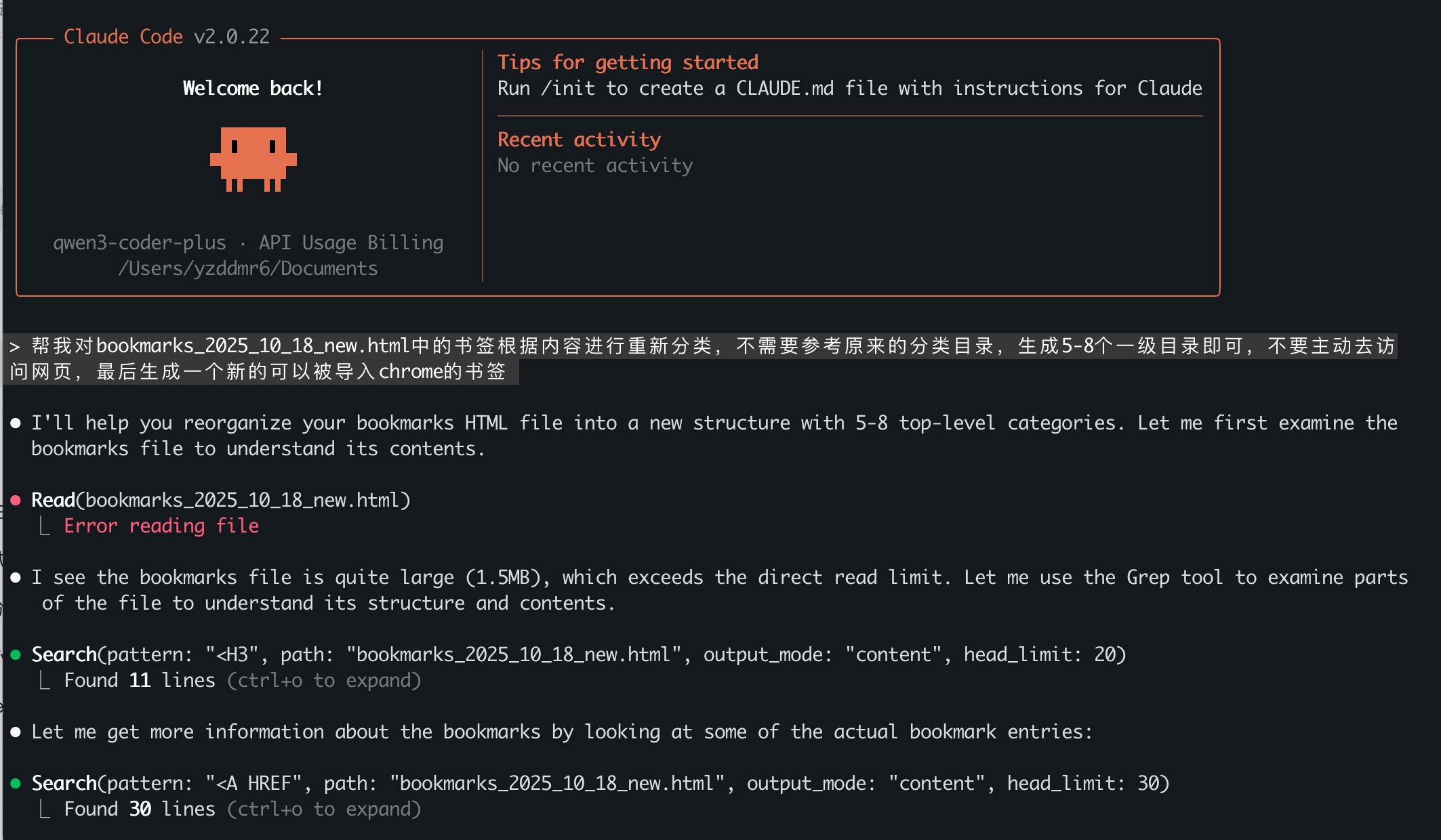Click the /Users/yzddmr6/Documents working directory path

click(248, 269)
